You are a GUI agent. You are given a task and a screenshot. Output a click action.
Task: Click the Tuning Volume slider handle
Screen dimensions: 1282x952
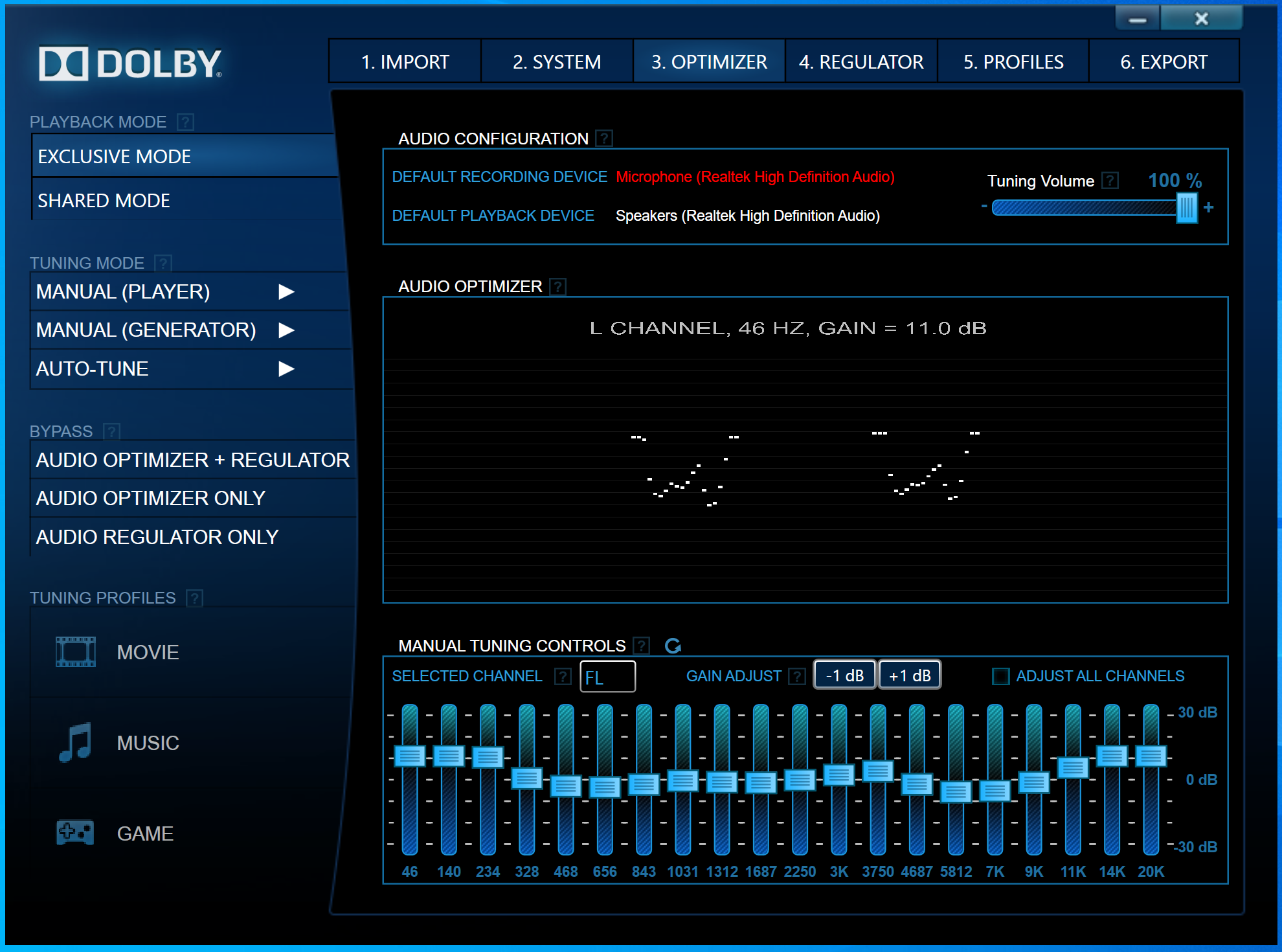(x=1187, y=208)
